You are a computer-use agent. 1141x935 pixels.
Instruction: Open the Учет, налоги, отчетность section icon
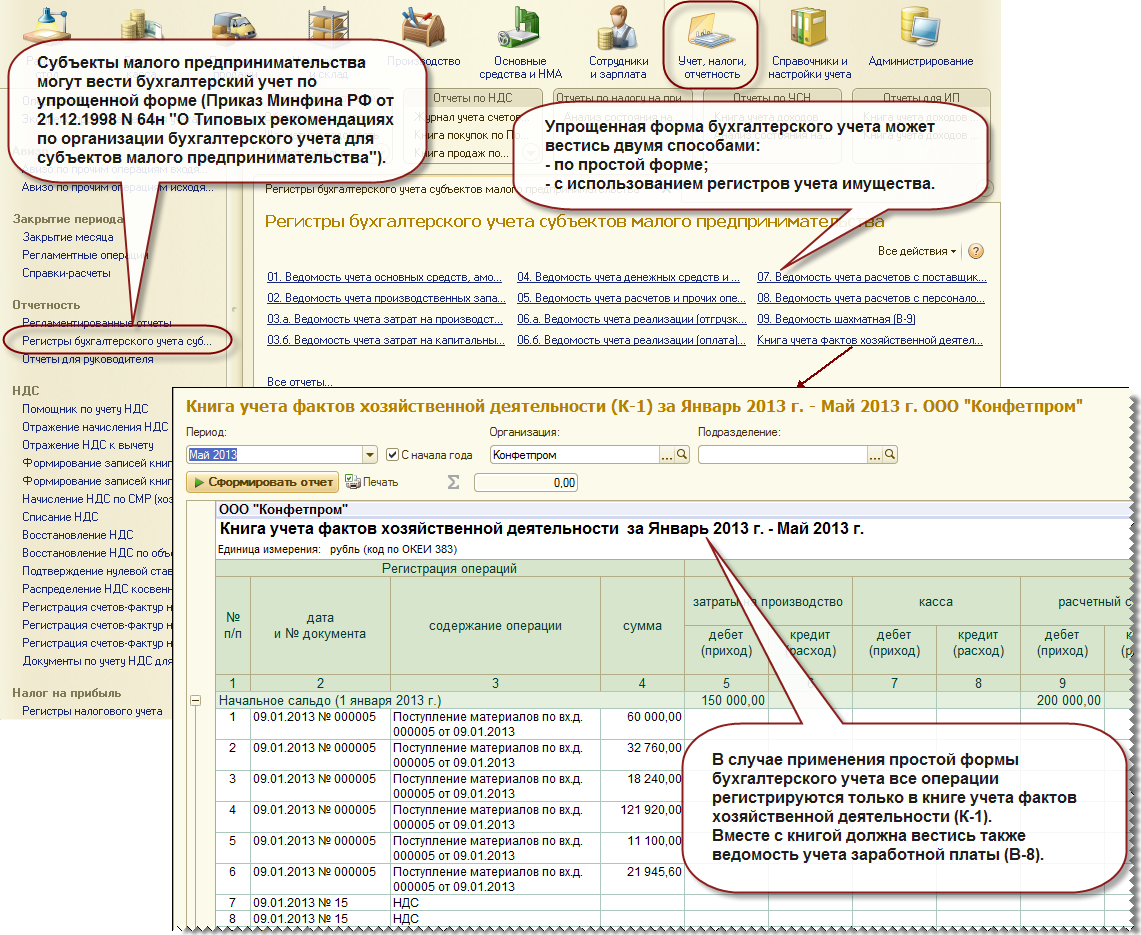coord(711,33)
